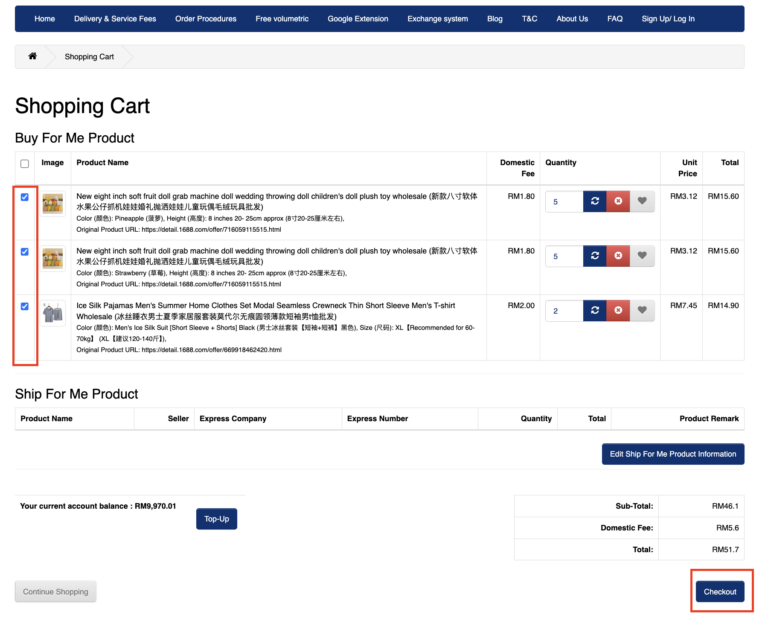Viewport: 768px width, 629px height.
Task: Uncheck the Pineapple doll item checkbox
Action: tap(25, 197)
